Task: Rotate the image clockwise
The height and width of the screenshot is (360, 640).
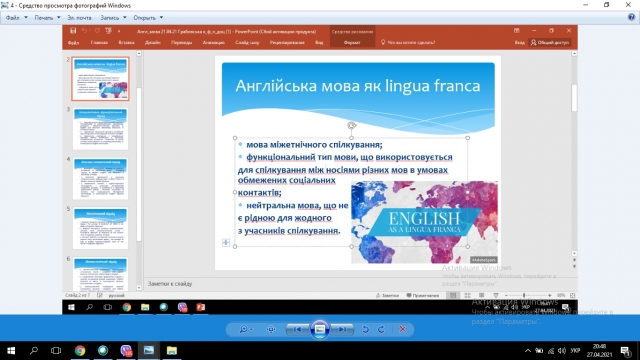Action: (x=381, y=329)
